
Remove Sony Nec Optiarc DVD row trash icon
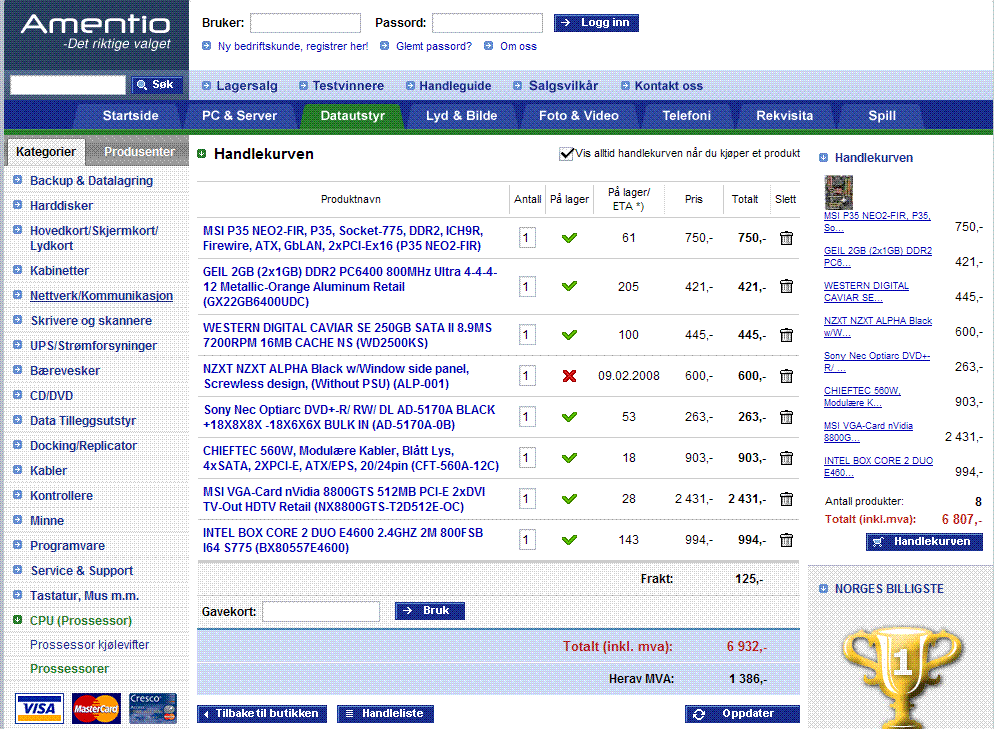pyautogui.click(x=786, y=417)
